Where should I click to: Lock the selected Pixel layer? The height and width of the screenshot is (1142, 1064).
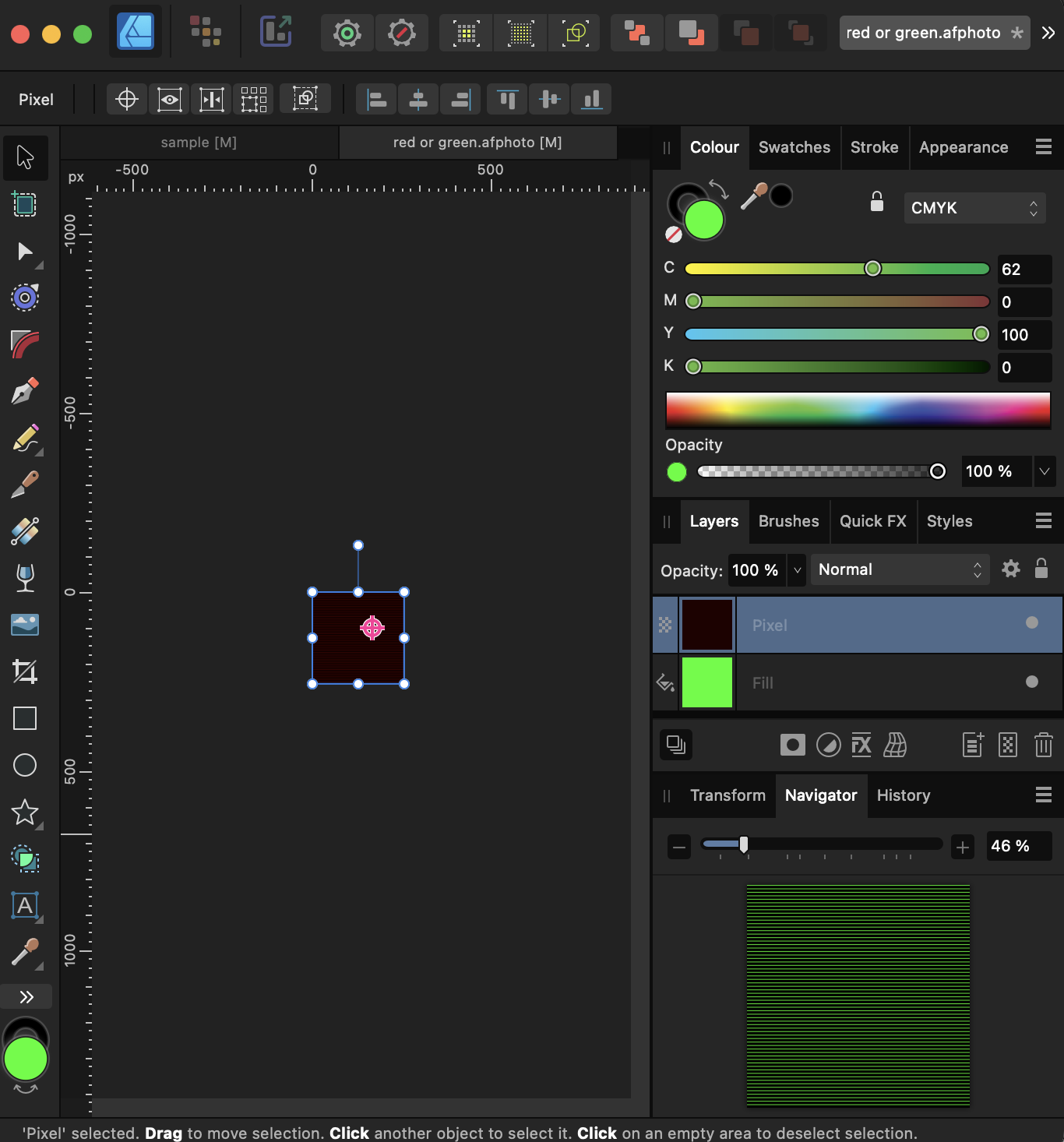1041,569
